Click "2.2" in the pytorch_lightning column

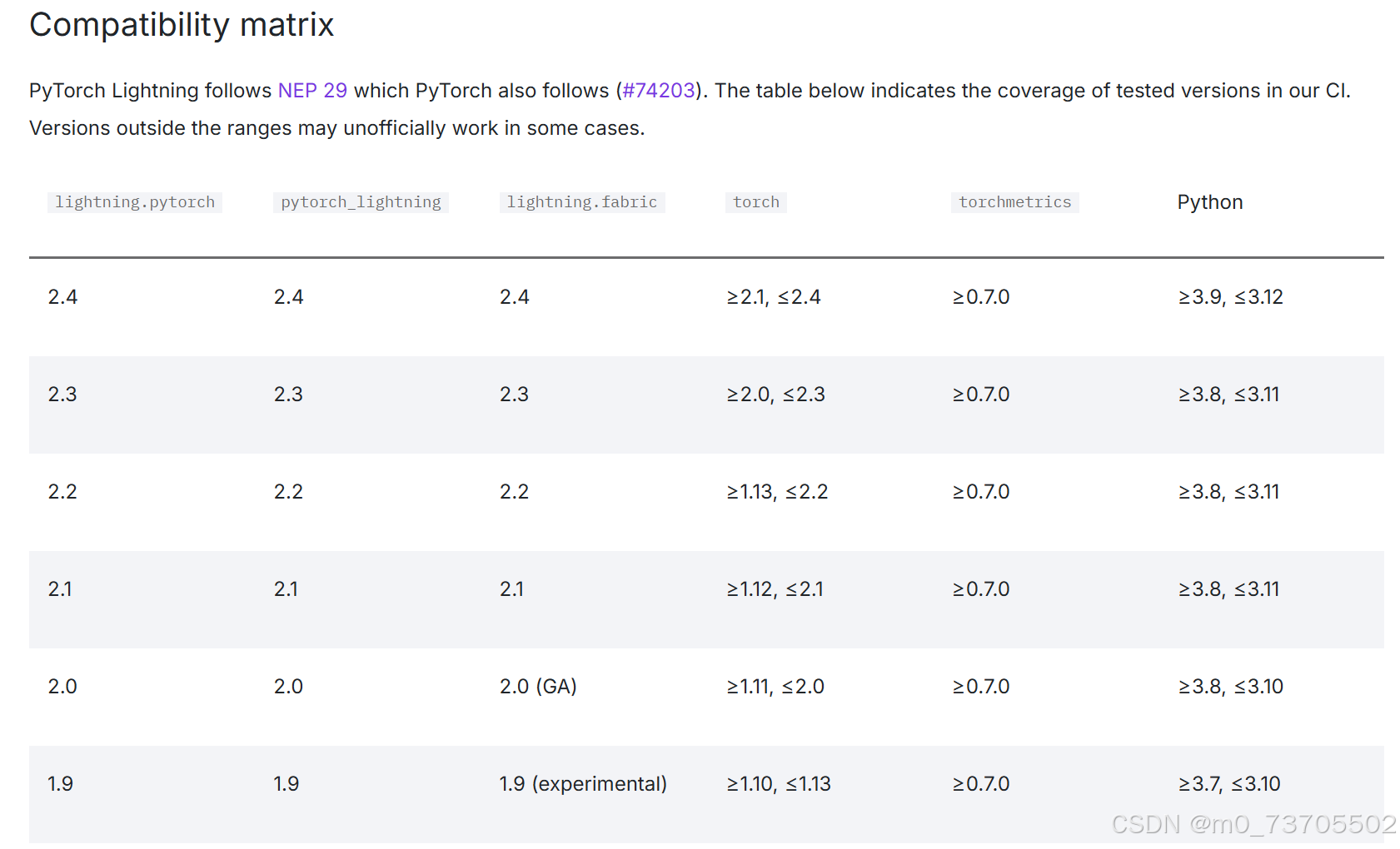(x=288, y=492)
